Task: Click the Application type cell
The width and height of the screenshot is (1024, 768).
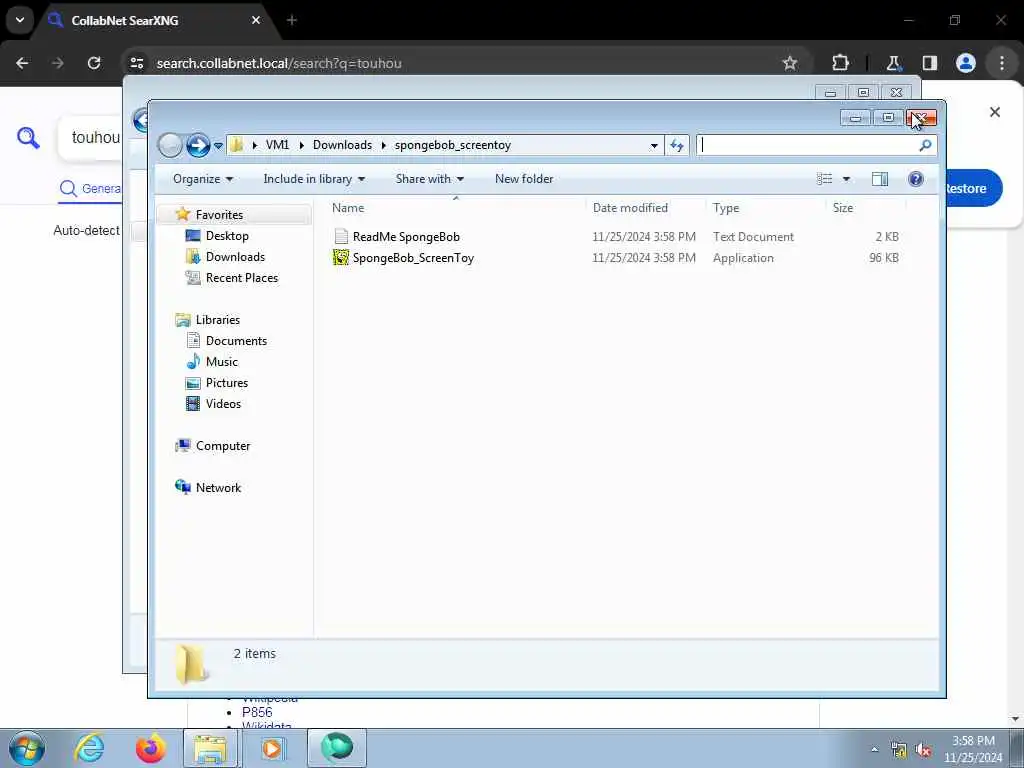Action: coord(743,258)
